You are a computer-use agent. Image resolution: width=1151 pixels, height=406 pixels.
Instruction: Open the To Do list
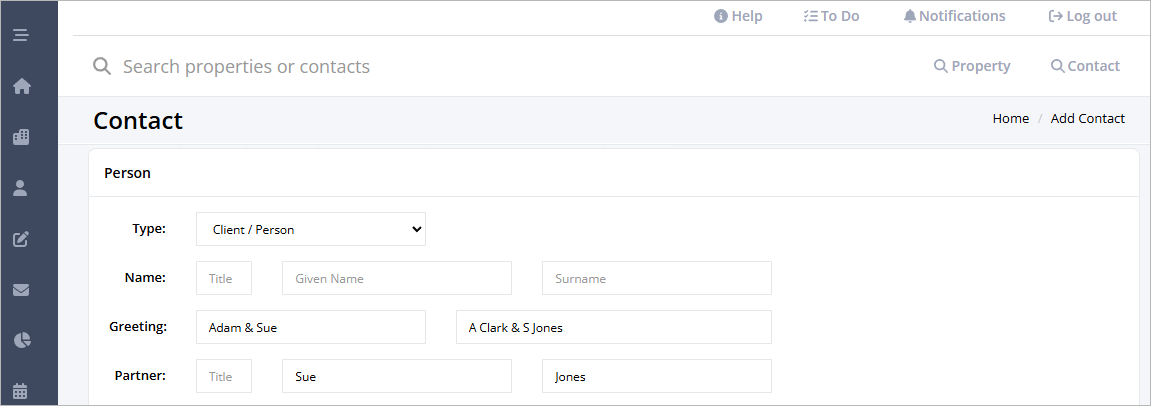click(832, 16)
